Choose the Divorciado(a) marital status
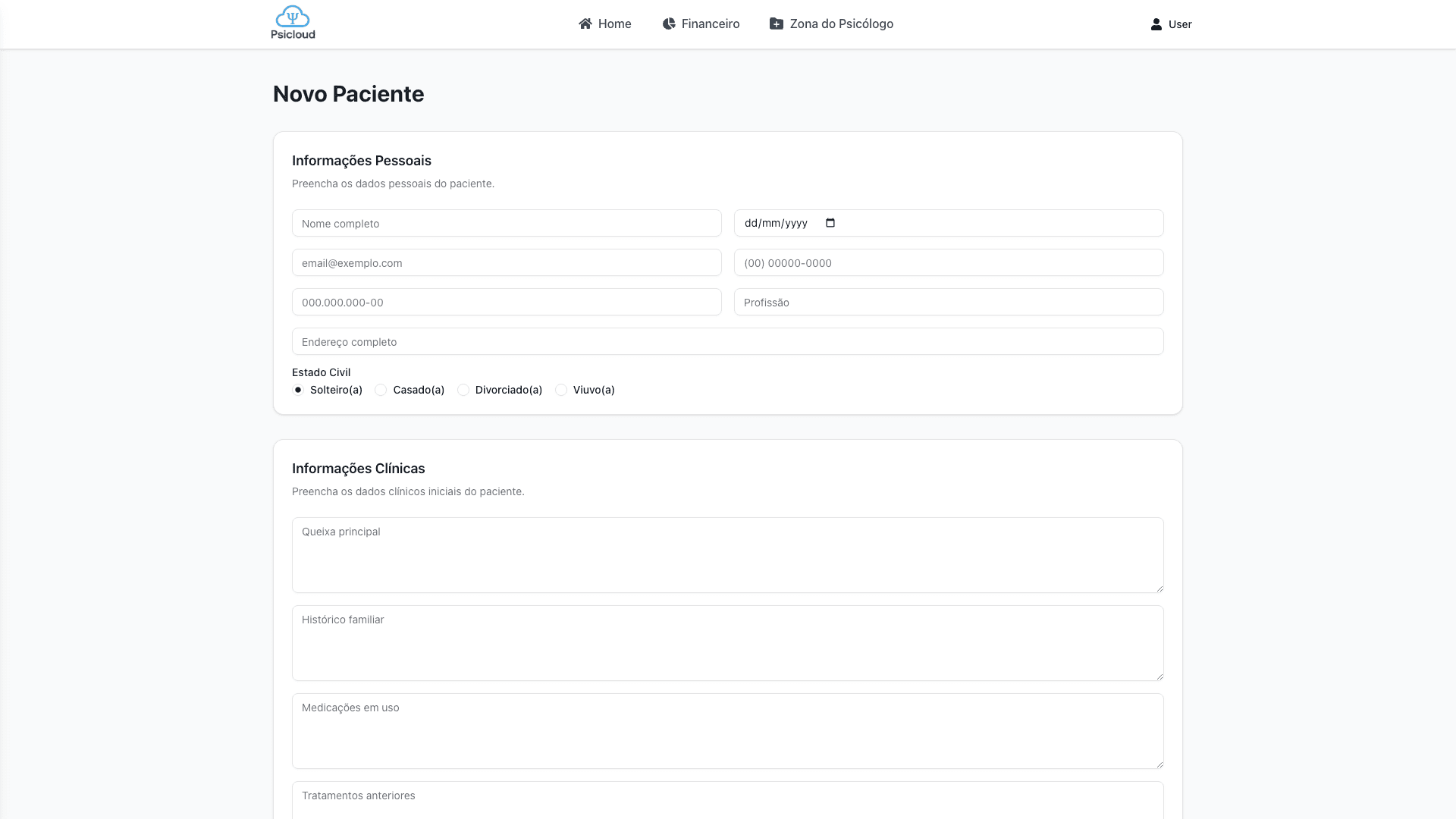The image size is (1456, 819). 463,390
